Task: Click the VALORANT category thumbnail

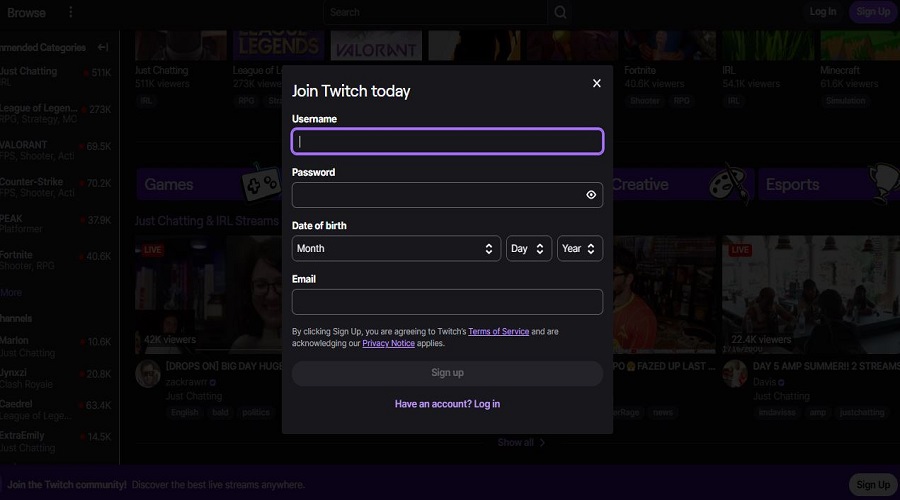Action: (376, 45)
